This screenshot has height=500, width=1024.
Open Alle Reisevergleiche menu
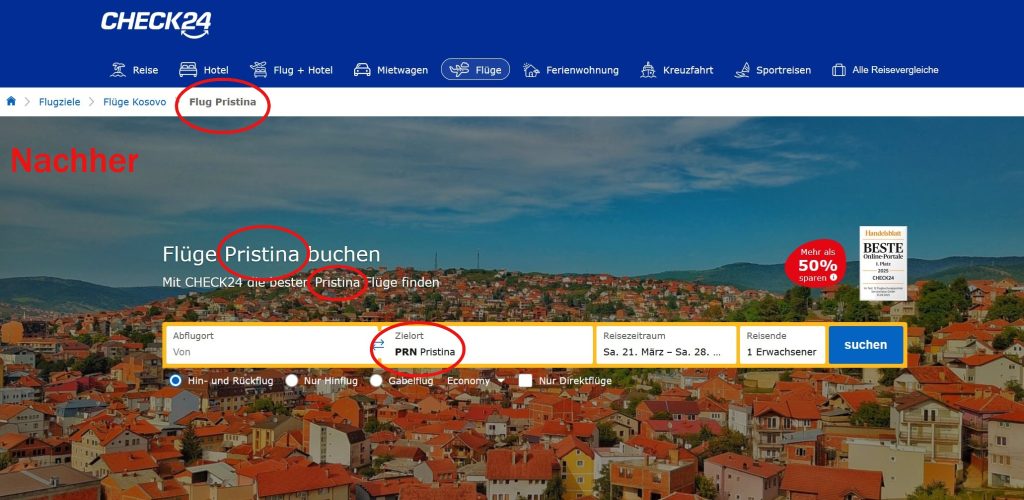[x=882, y=70]
